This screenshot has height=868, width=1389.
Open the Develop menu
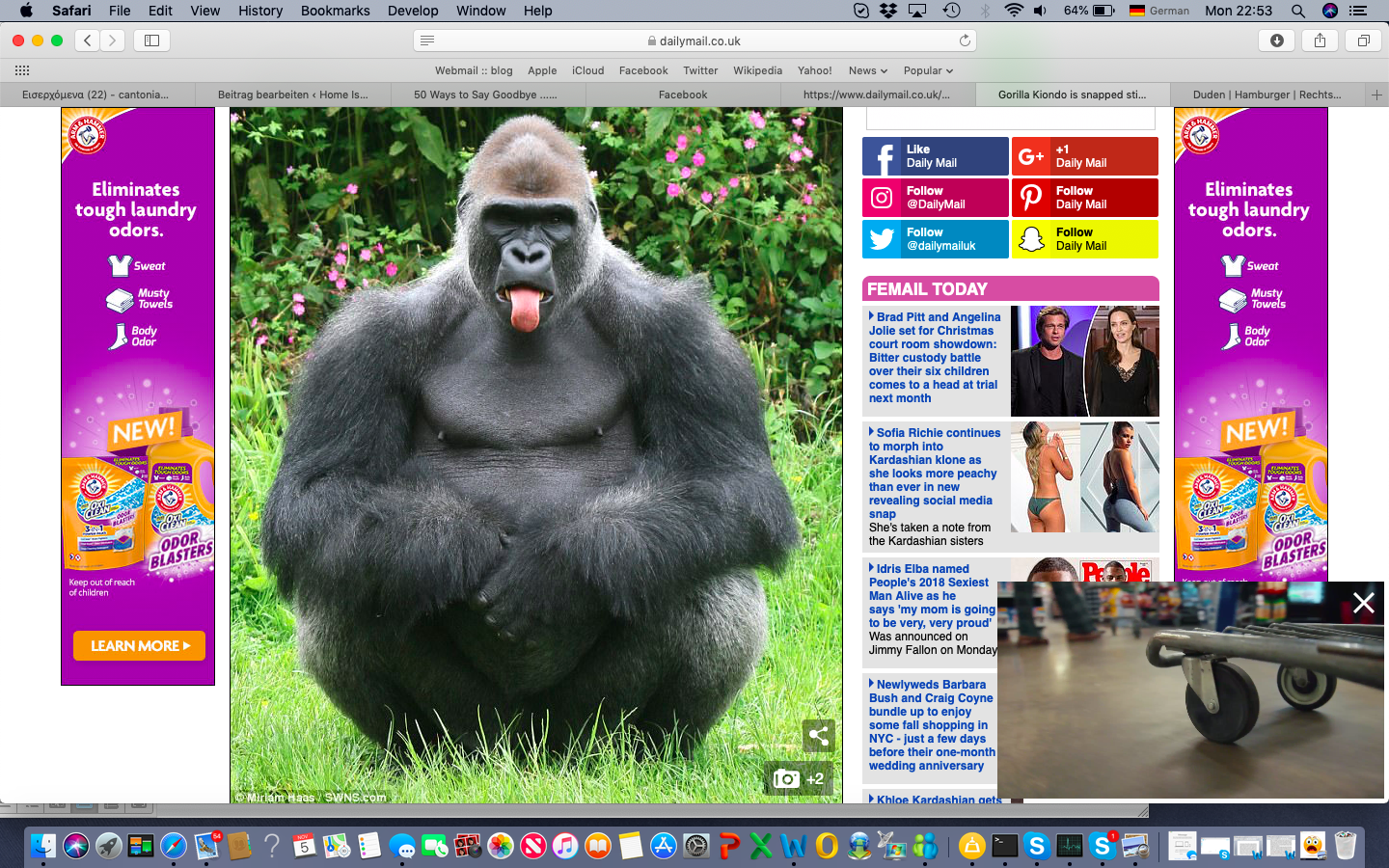point(413,11)
